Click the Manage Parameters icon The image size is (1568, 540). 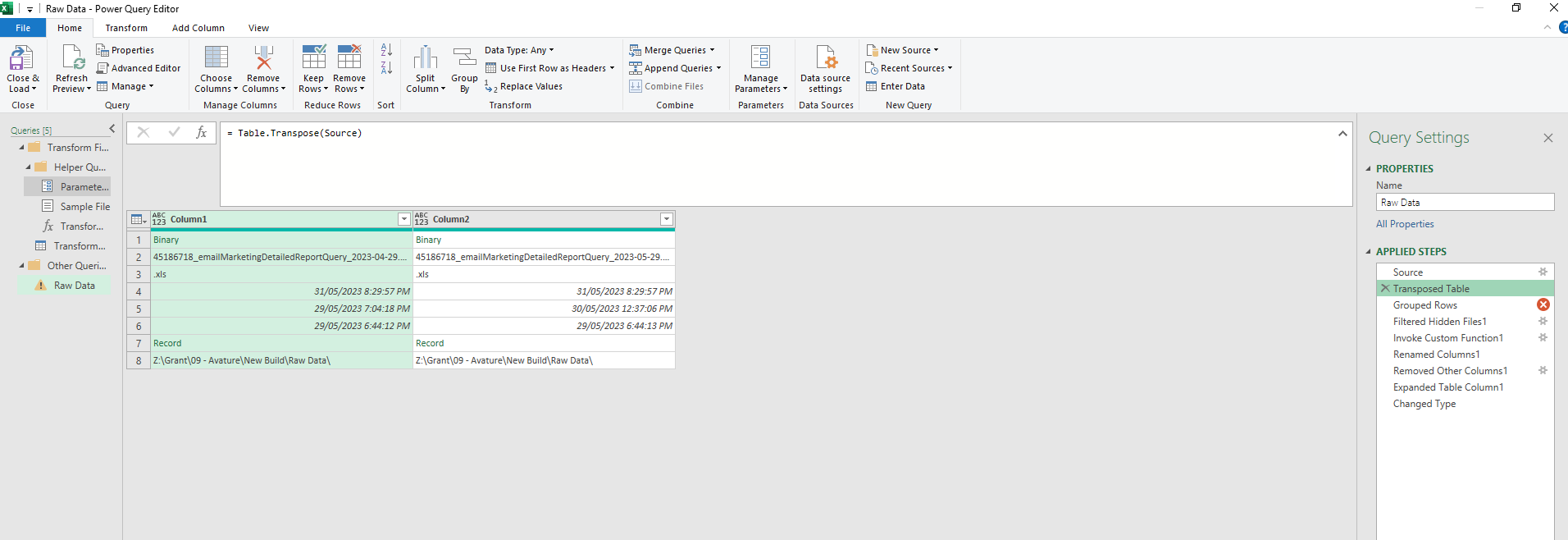760,57
